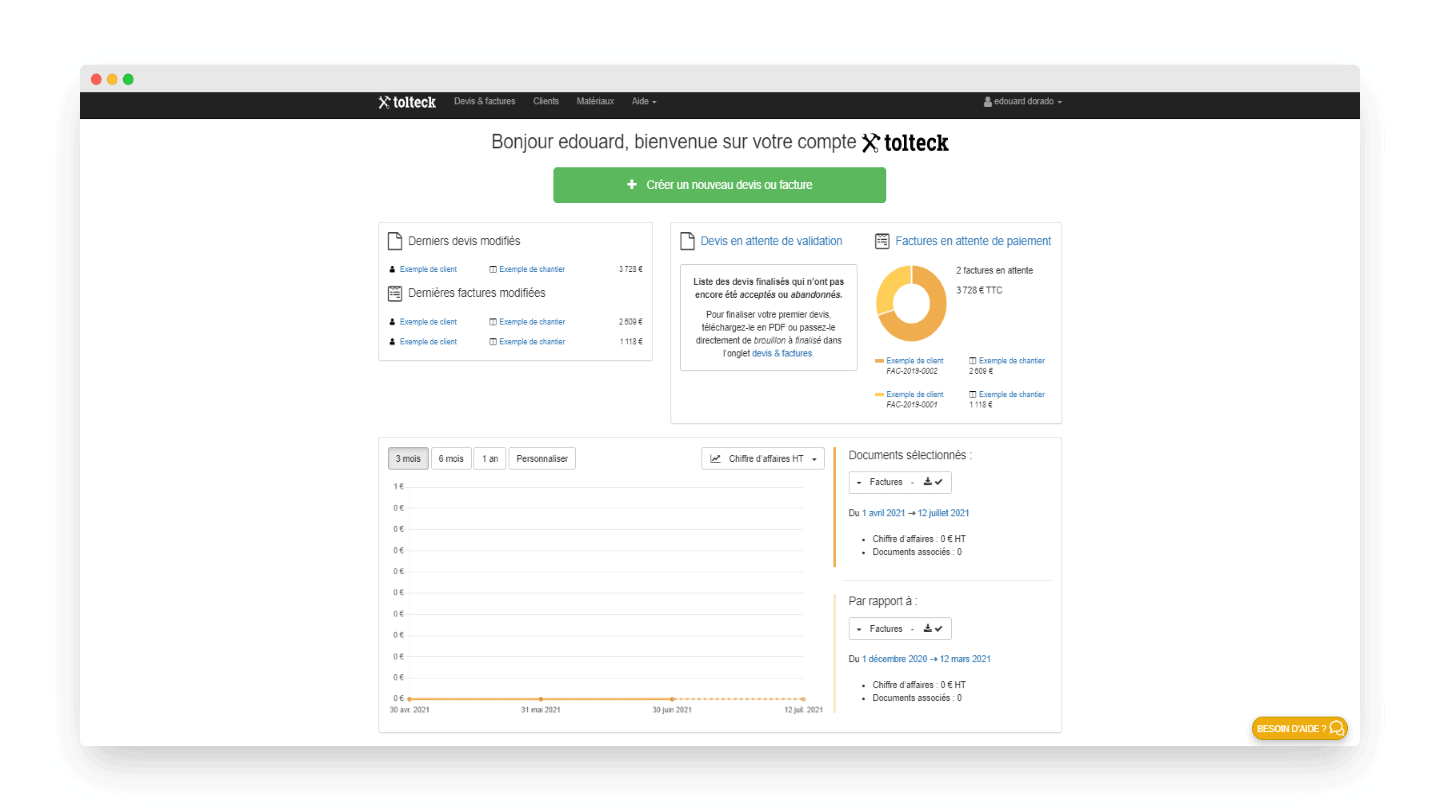Image resolution: width=1440 pixels, height=810 pixels.
Task: Click the person icon in the 1 118 € modified invoices row
Action: (393, 342)
